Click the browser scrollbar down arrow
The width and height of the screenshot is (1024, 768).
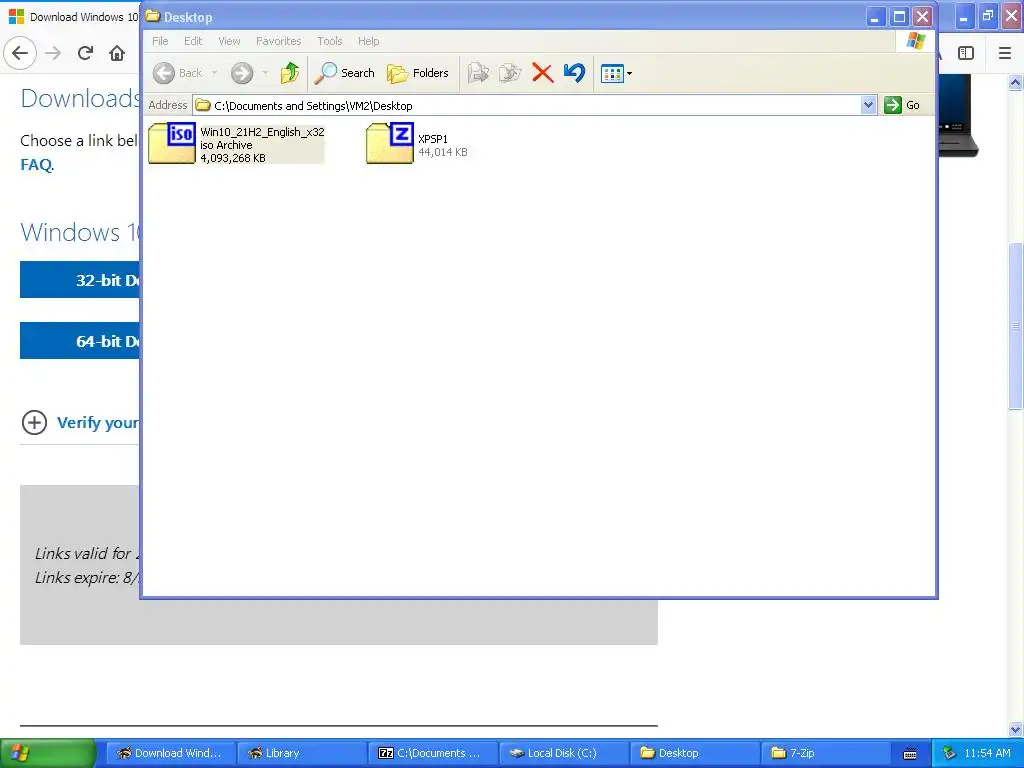(x=1015, y=729)
